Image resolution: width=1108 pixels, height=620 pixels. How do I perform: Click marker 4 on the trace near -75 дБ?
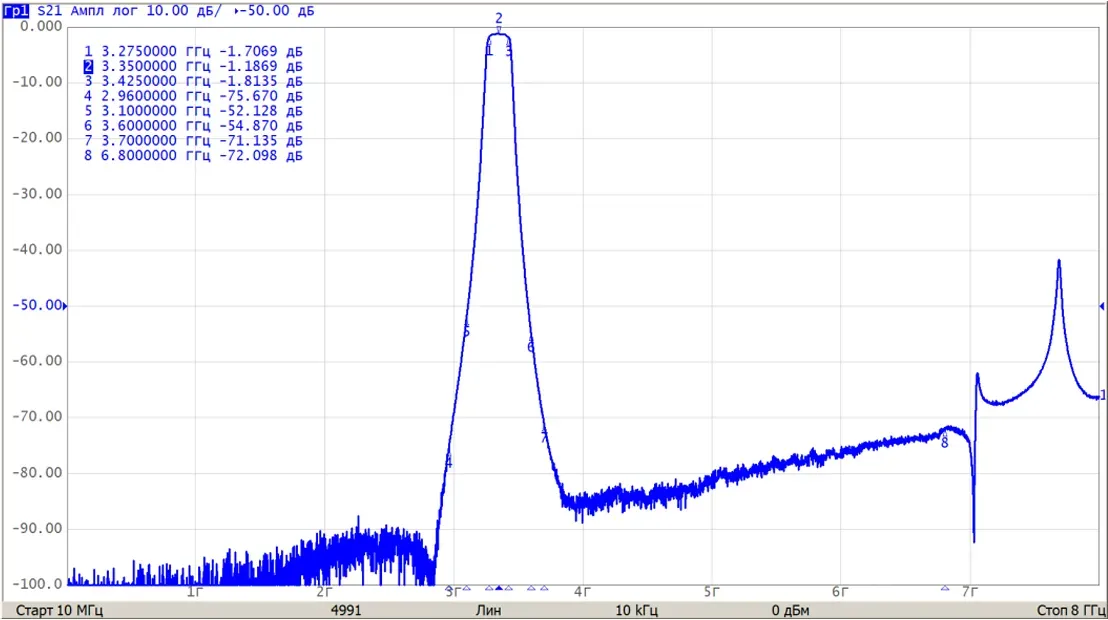[x=448, y=460]
